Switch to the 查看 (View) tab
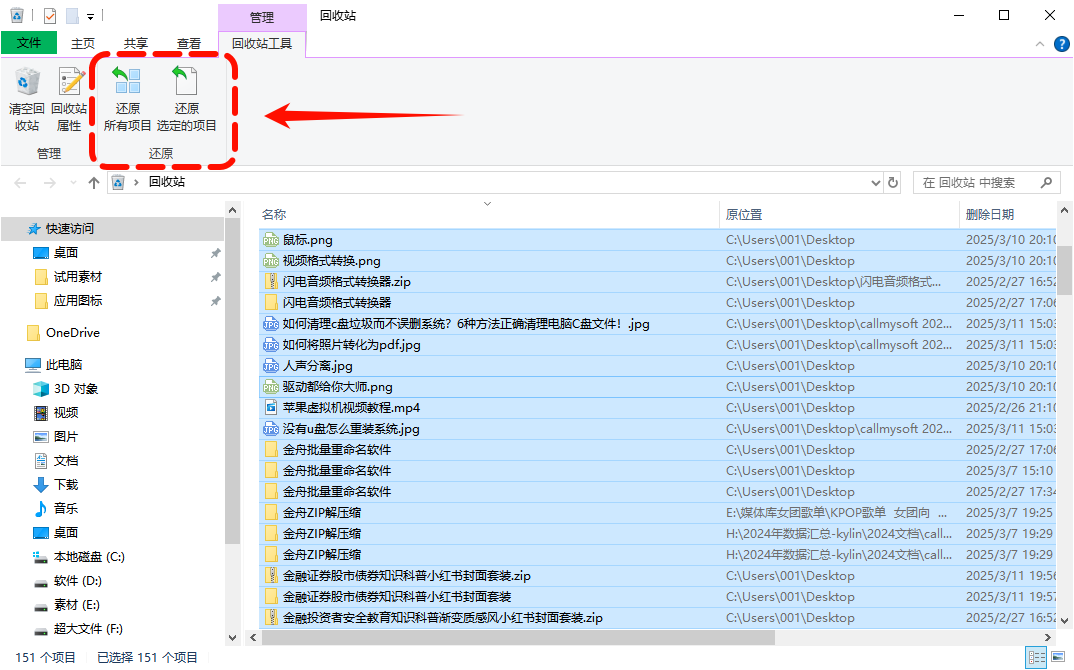Screen dimensions: 1074x670 [x=188, y=43]
